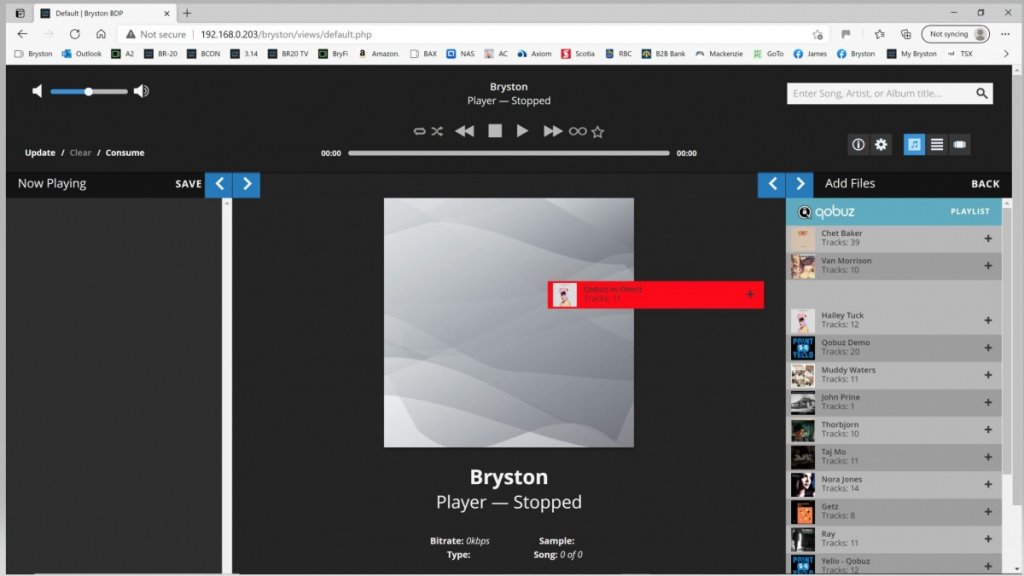Toggle shuffle playback mode

[x=437, y=131]
